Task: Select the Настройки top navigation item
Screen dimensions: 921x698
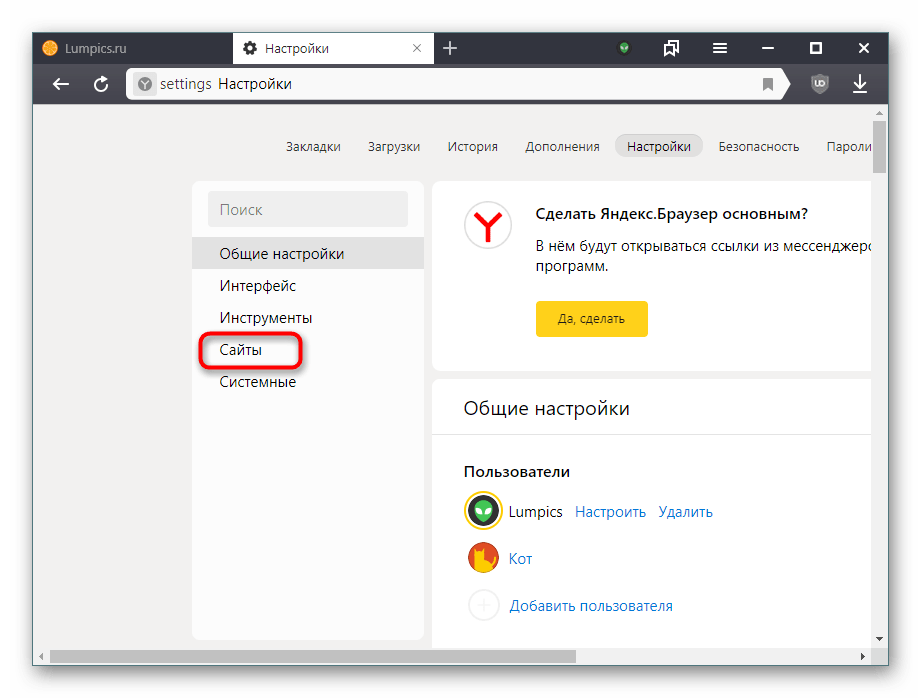Action: [x=658, y=146]
